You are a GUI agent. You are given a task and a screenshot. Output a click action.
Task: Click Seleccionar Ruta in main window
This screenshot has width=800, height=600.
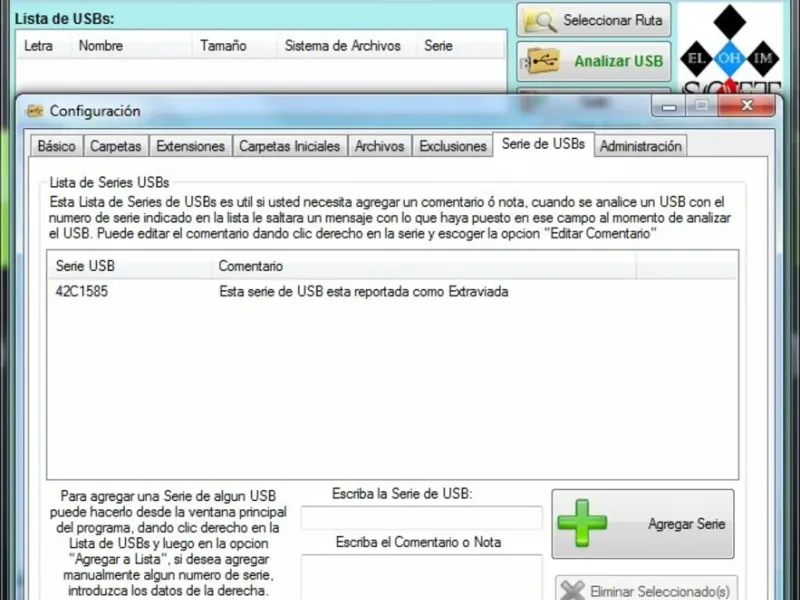tap(593, 20)
